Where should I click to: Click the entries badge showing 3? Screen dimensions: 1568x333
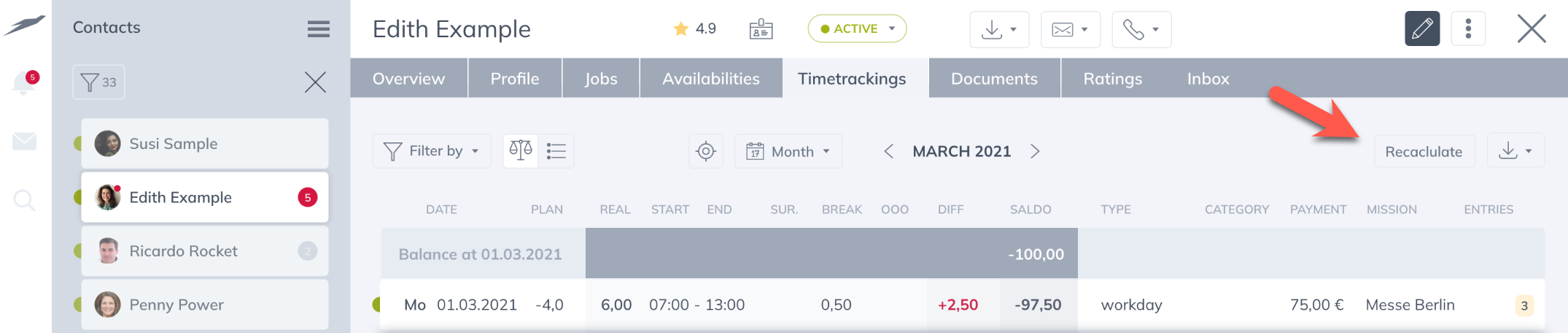[x=1524, y=305]
